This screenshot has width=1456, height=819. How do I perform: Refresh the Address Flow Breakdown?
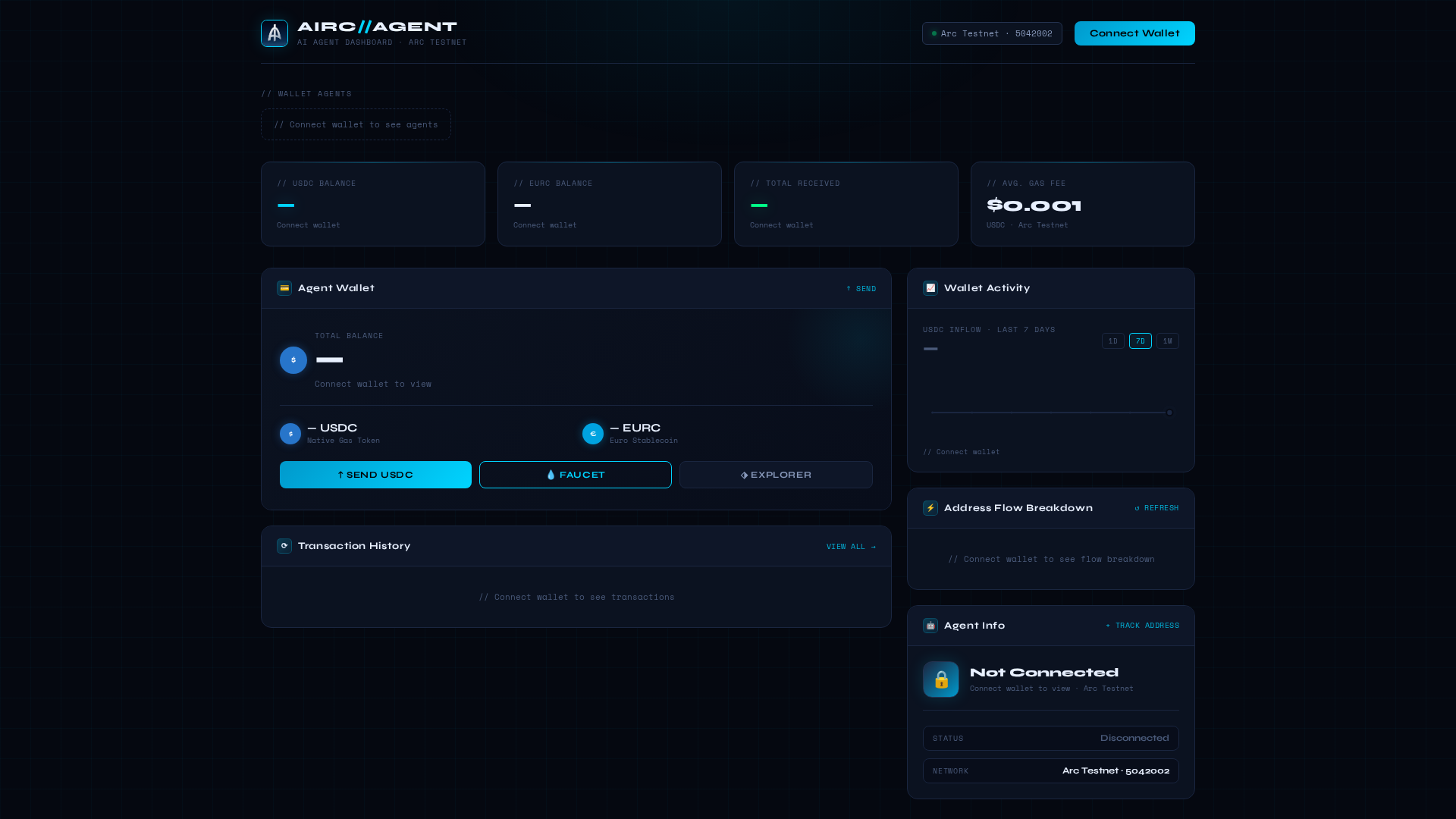click(x=1156, y=508)
